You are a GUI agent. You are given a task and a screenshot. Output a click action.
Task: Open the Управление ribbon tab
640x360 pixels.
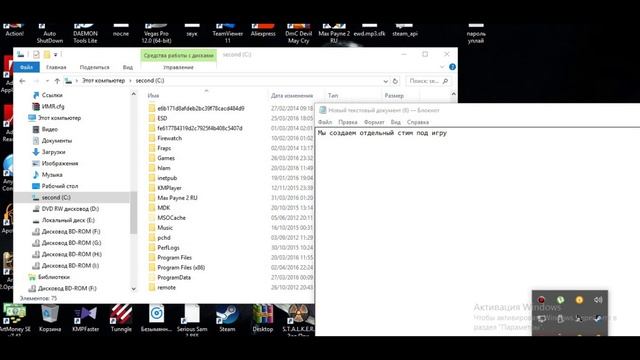(x=178, y=67)
